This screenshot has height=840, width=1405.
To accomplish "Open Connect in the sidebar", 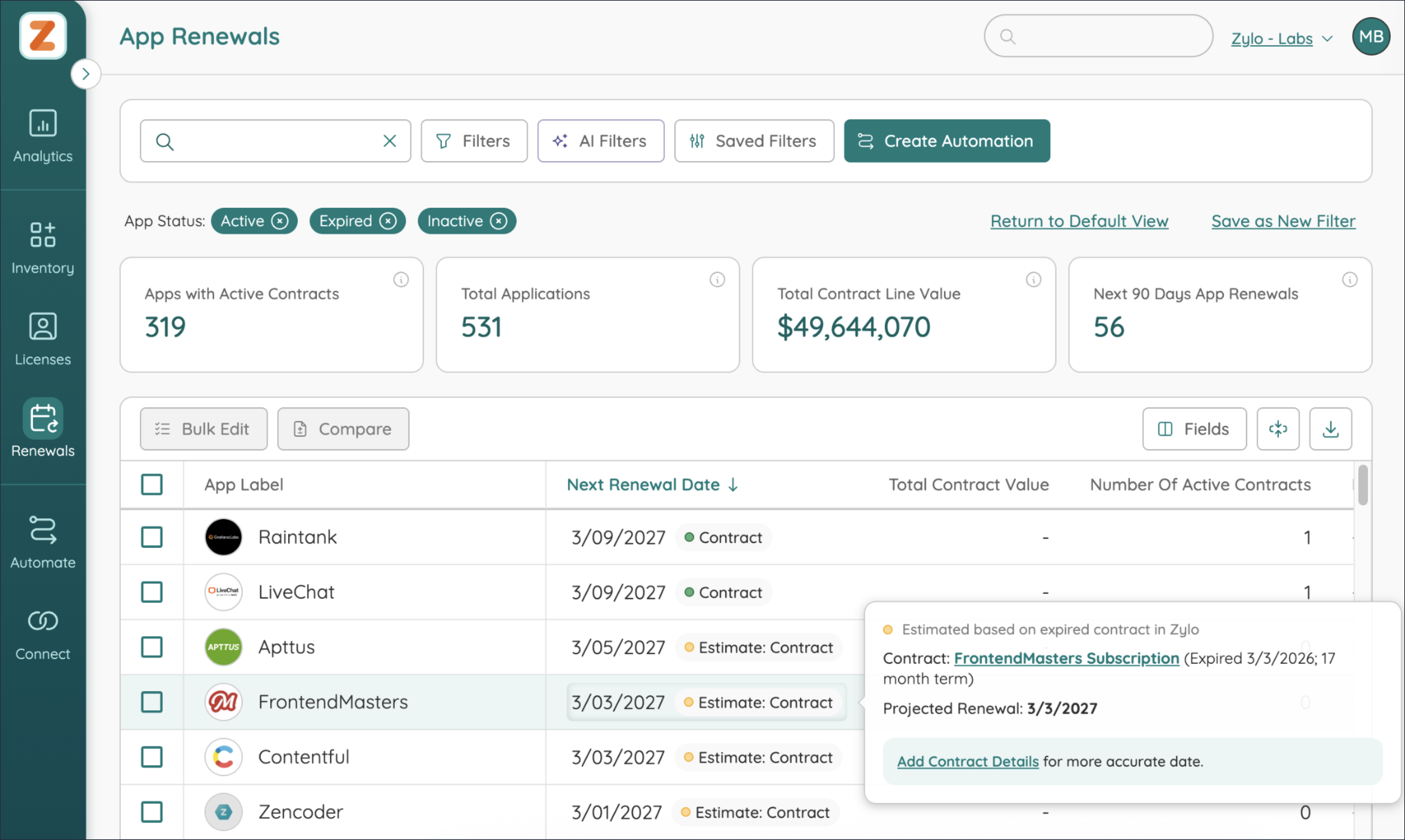I will point(43,634).
